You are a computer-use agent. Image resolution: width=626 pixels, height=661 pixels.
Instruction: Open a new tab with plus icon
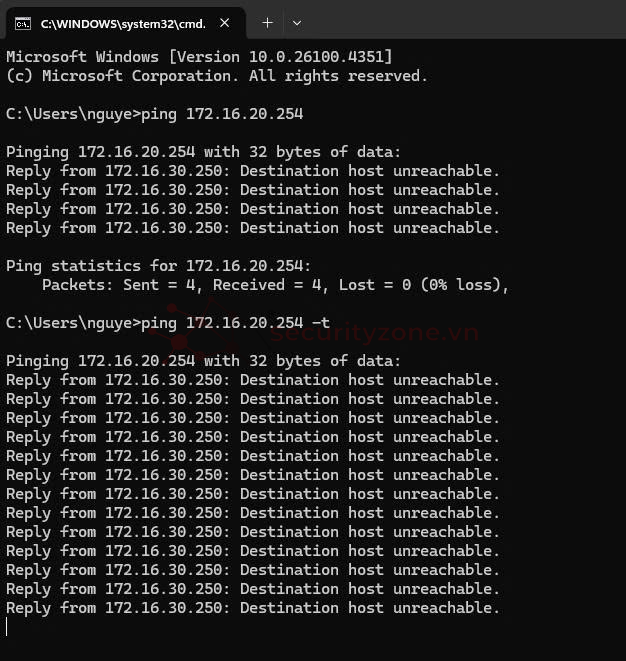267,23
